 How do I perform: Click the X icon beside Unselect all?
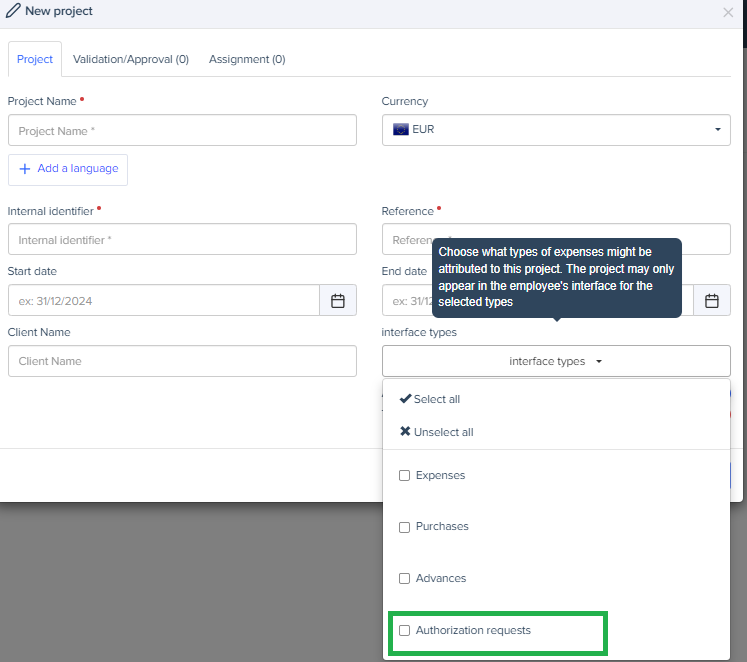[405, 432]
